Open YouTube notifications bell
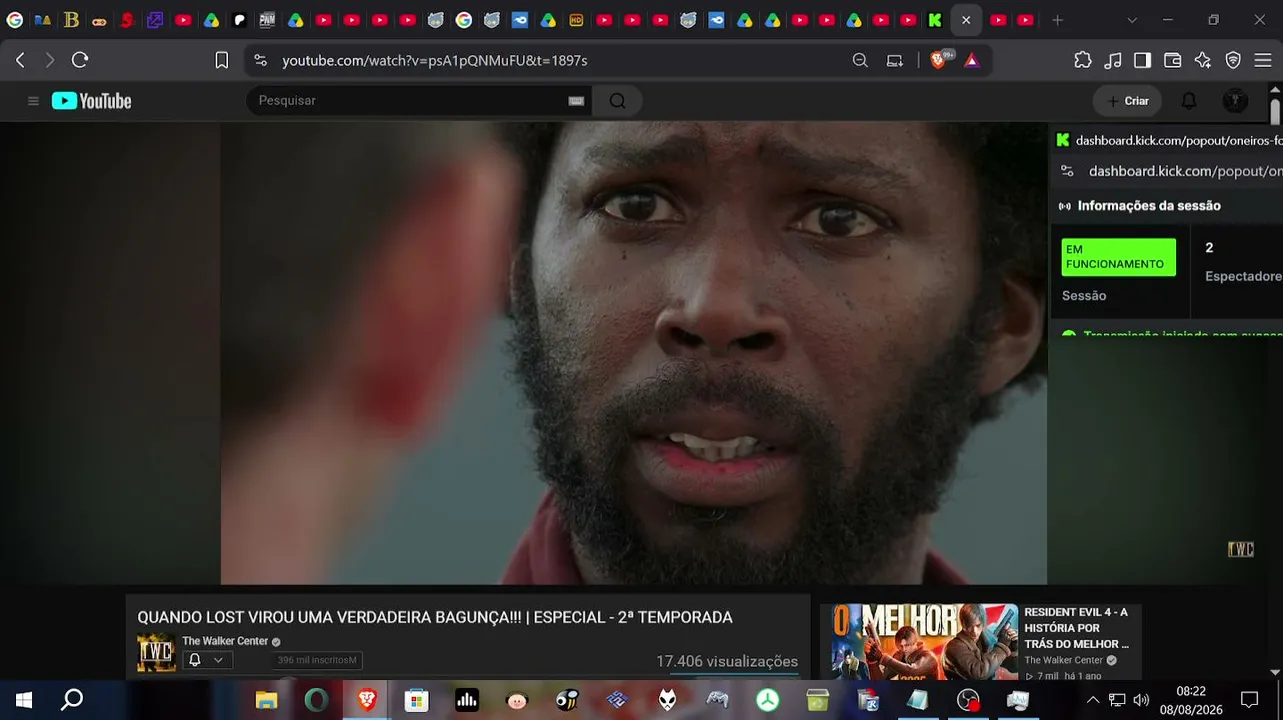The height and width of the screenshot is (720, 1283). click(x=1189, y=101)
